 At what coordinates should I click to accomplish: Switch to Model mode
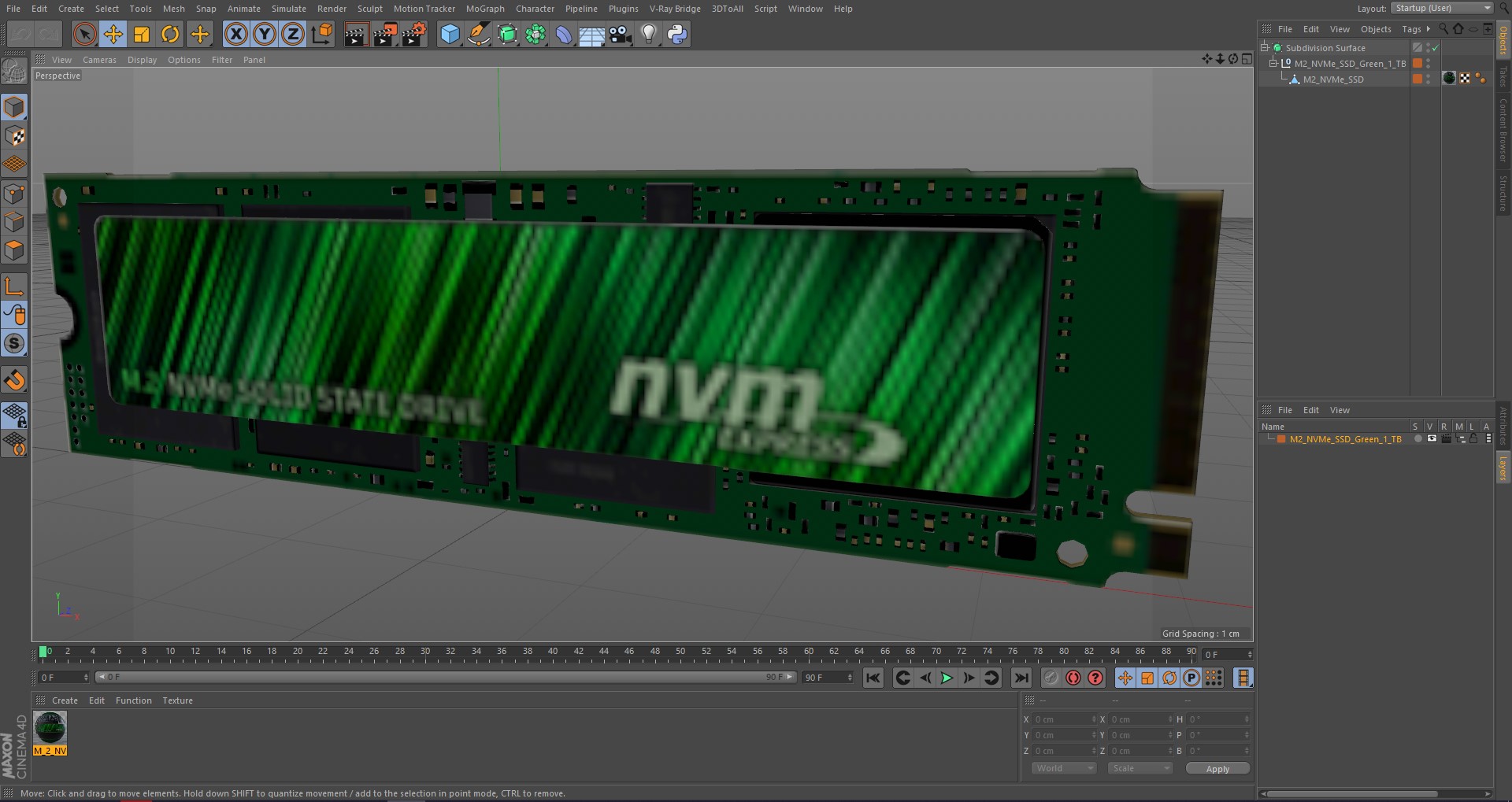coord(14,107)
